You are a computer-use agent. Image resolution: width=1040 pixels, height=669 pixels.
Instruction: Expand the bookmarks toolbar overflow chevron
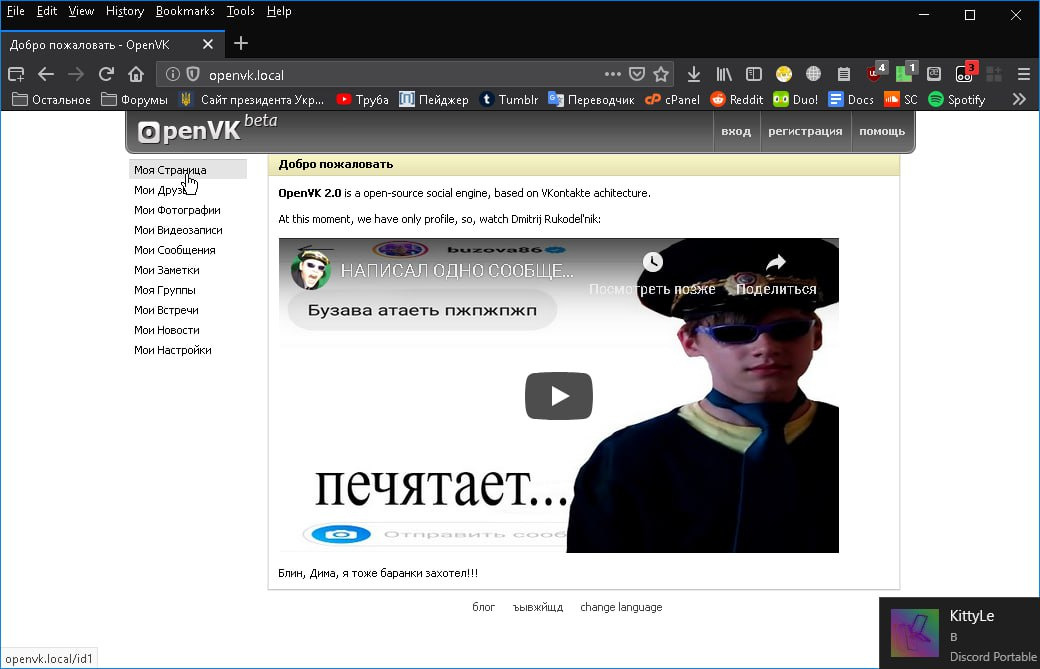(x=1019, y=99)
